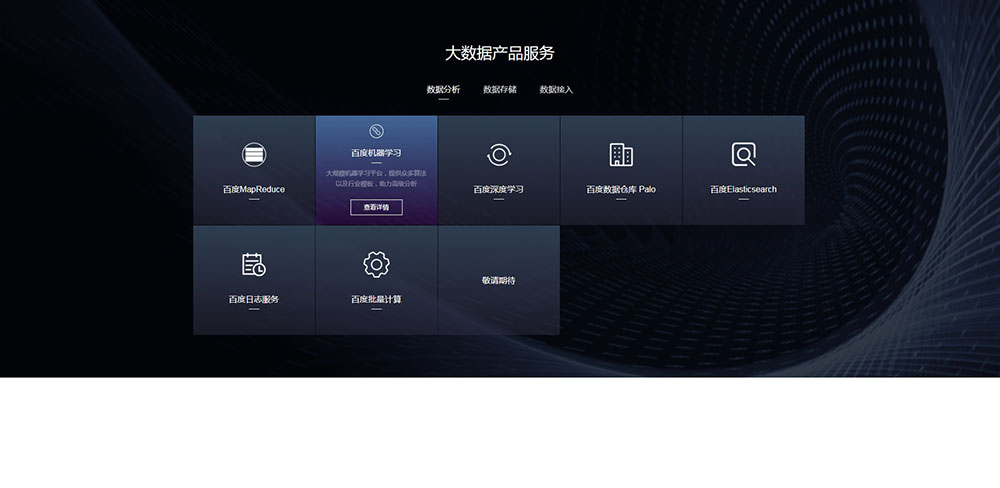Click the 百度Elasticsearch magnifier icon

pos(744,154)
